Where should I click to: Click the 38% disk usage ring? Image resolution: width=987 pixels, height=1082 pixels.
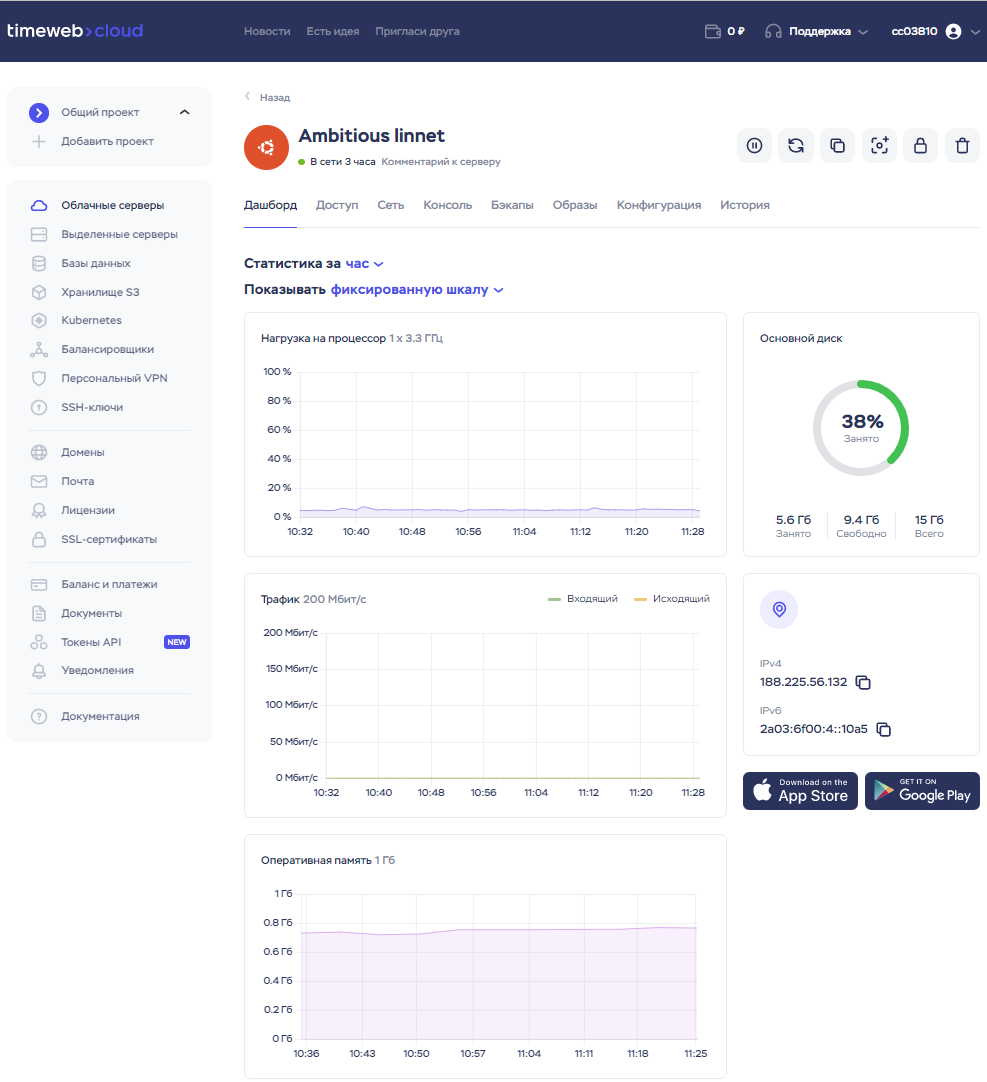tap(861, 428)
